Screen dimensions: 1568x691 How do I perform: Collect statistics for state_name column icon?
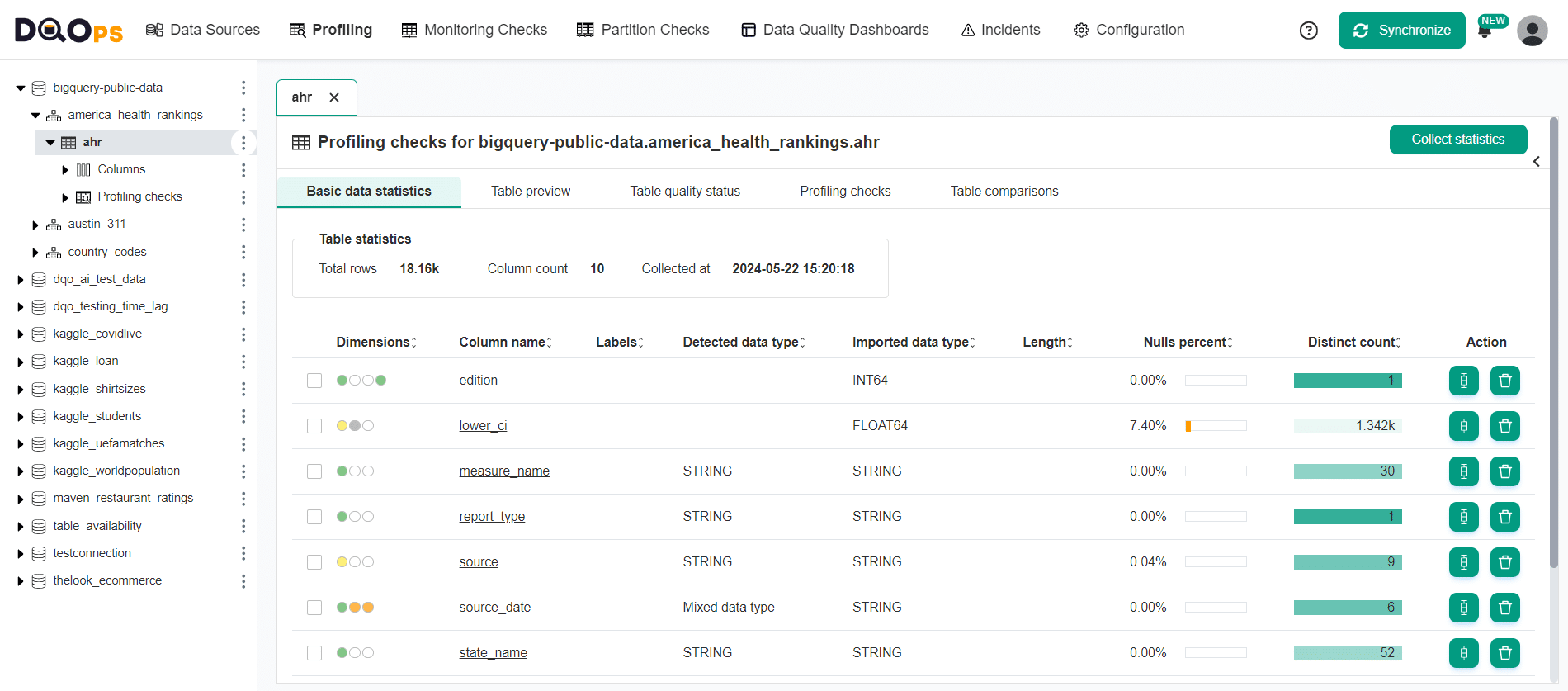click(1464, 653)
